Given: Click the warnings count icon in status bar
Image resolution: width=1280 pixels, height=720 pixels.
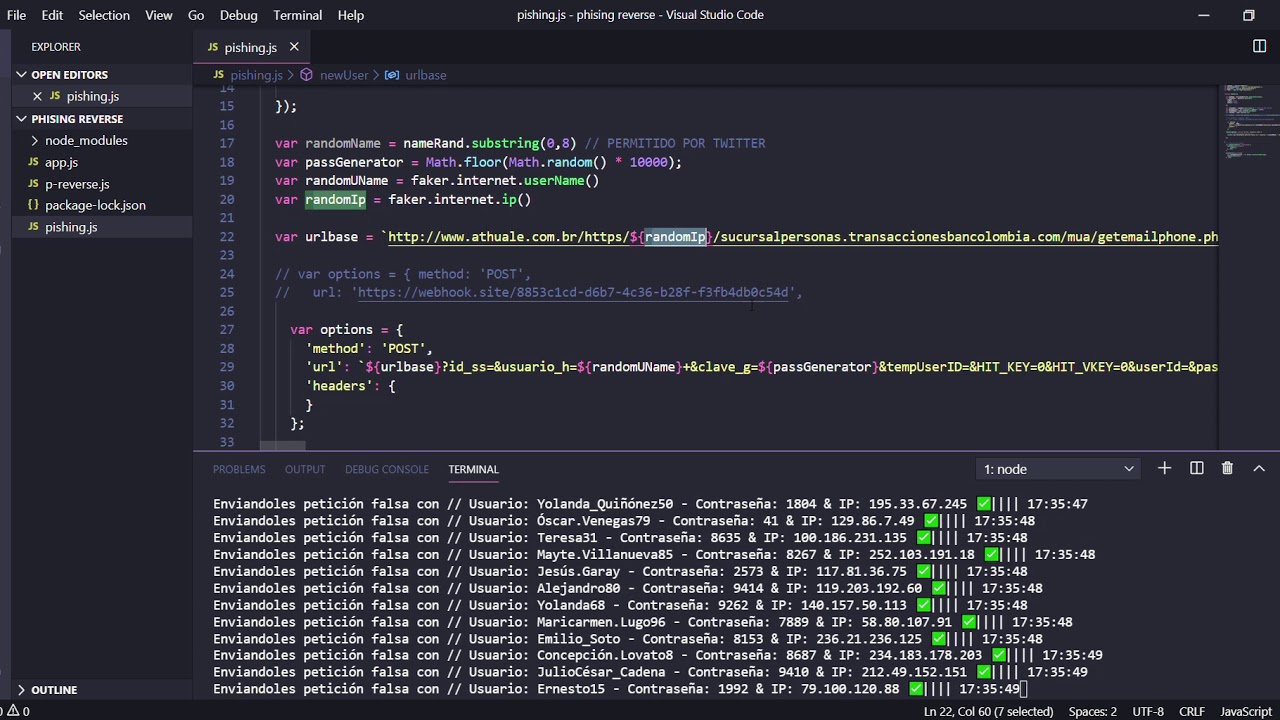Looking at the screenshot, I should 12,711.
